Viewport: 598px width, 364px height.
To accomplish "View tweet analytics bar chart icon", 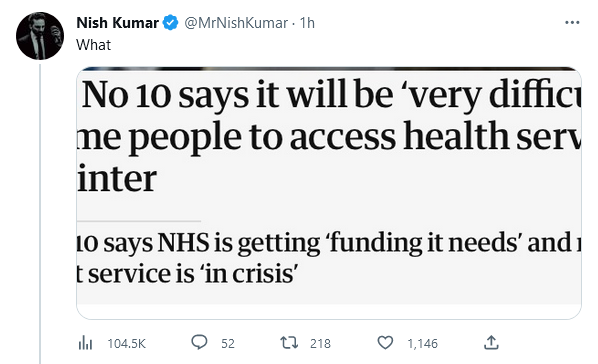I will [x=85, y=343].
